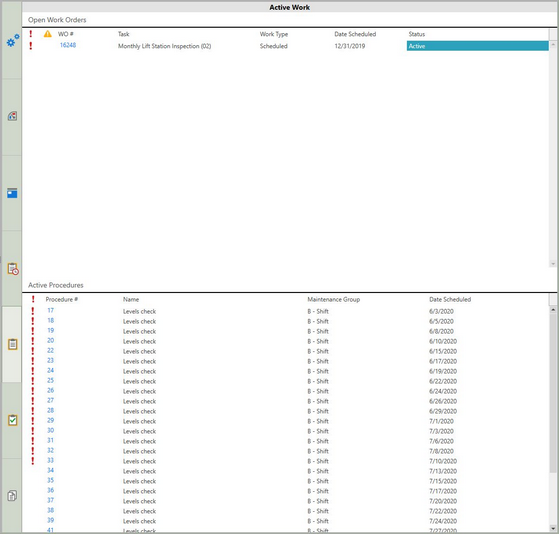
Task: Open procedure 33 link
Action: click(50, 460)
